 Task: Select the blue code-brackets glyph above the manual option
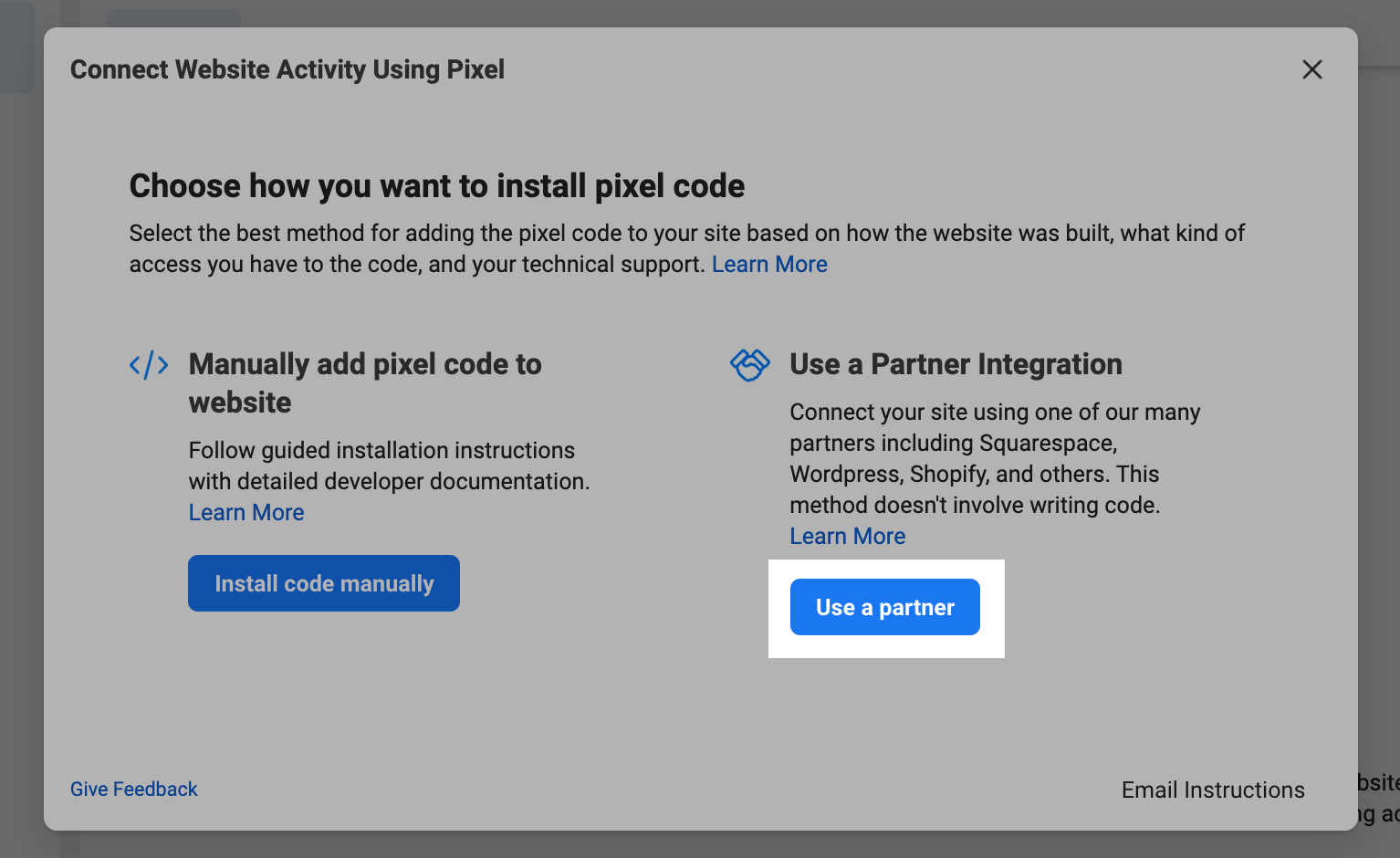pos(148,364)
